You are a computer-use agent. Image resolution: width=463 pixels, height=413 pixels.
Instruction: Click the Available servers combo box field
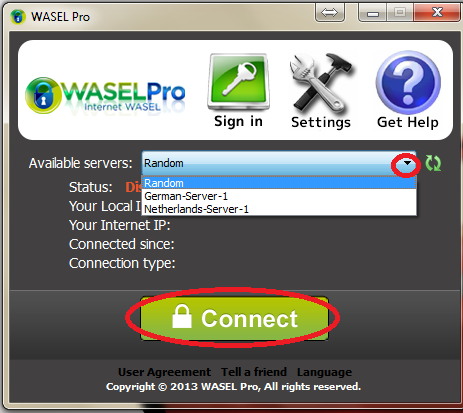coord(279,163)
